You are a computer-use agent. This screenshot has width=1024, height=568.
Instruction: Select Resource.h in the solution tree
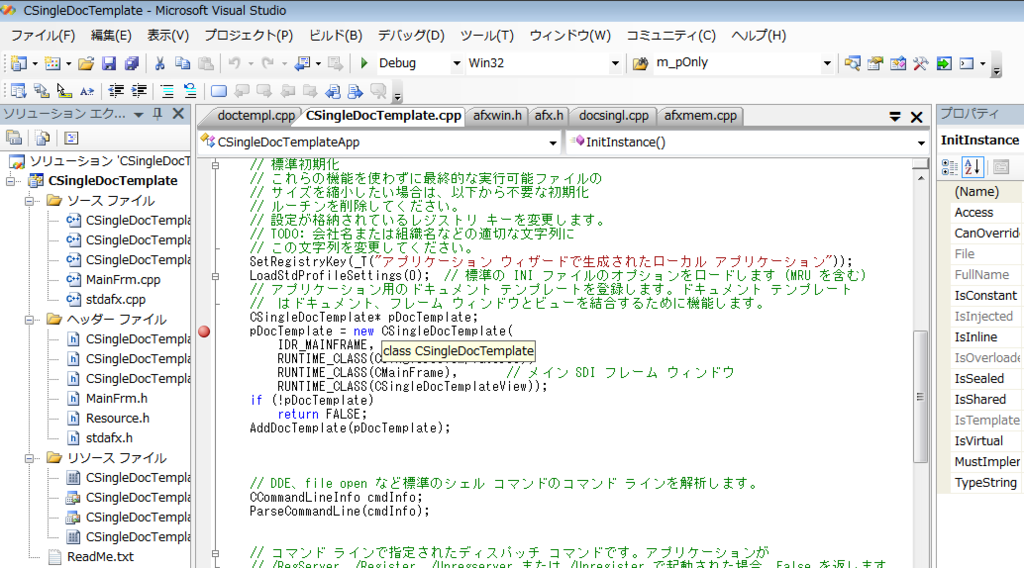118,418
